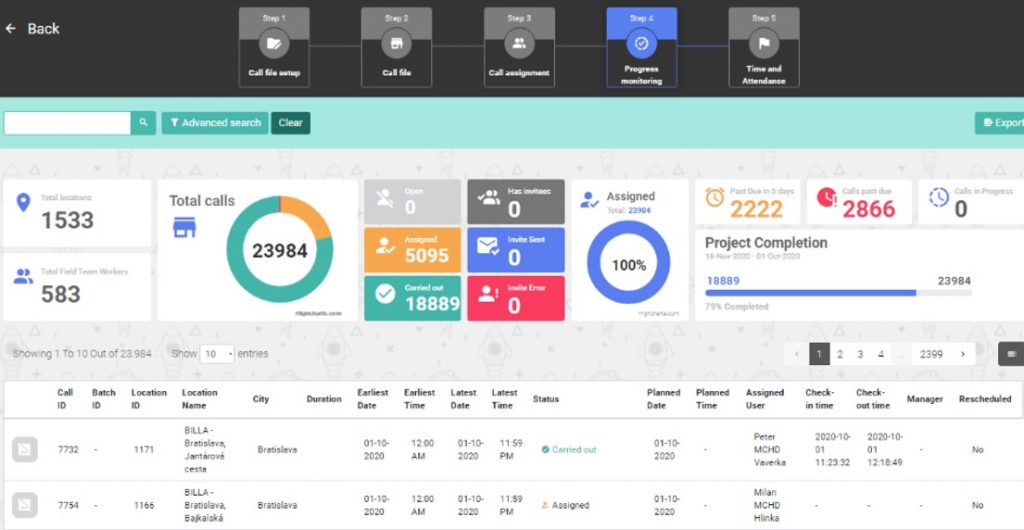Click the Past Due in 5 days clock icon

(715, 199)
